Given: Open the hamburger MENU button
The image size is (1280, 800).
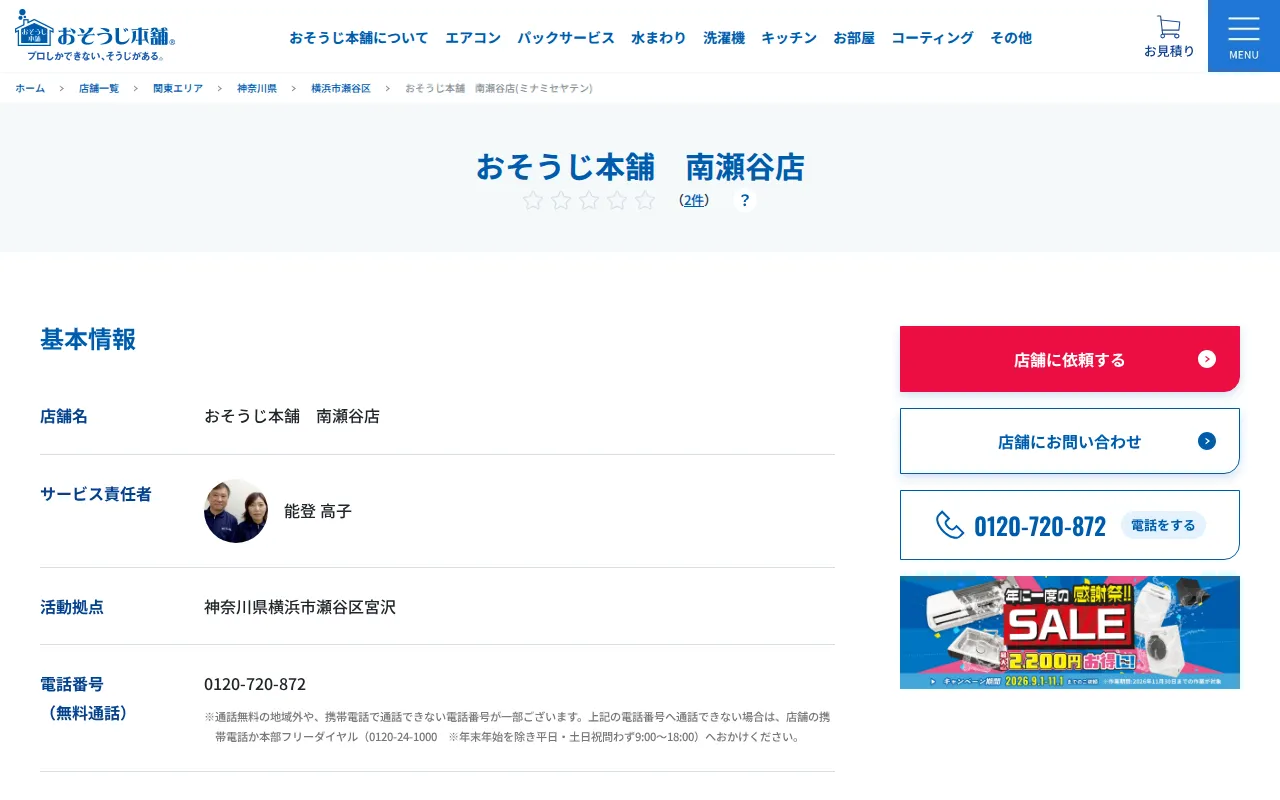Looking at the screenshot, I should pyautogui.click(x=1244, y=36).
